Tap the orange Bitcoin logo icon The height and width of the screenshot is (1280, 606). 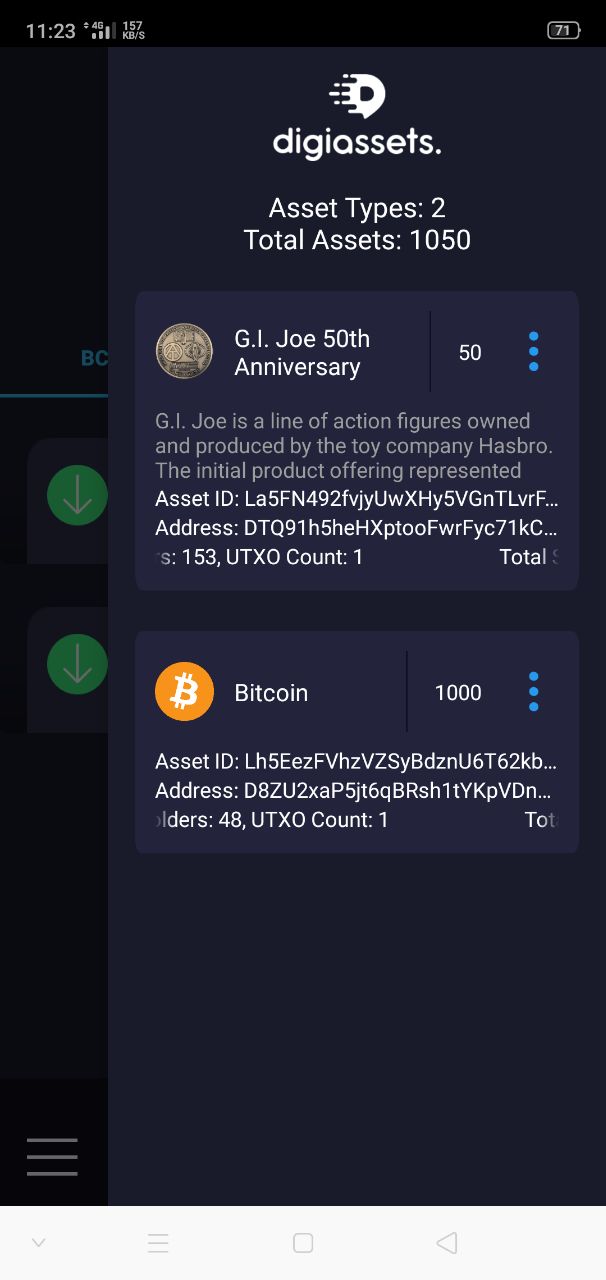pyautogui.click(x=185, y=692)
